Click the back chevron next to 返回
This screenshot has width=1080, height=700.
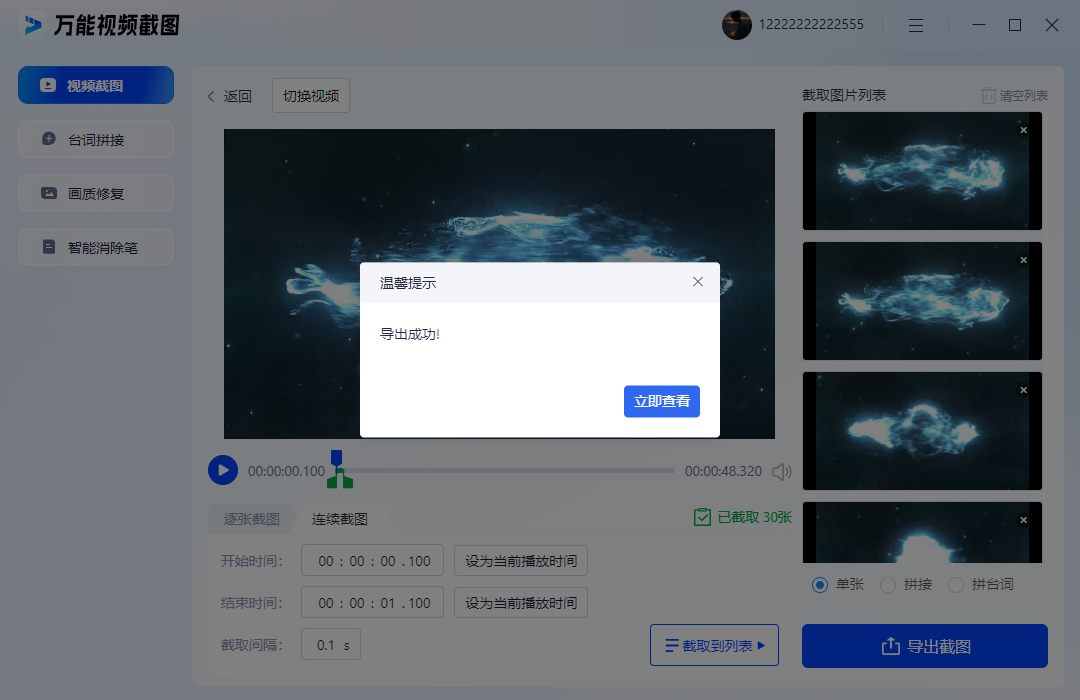pyautogui.click(x=210, y=95)
